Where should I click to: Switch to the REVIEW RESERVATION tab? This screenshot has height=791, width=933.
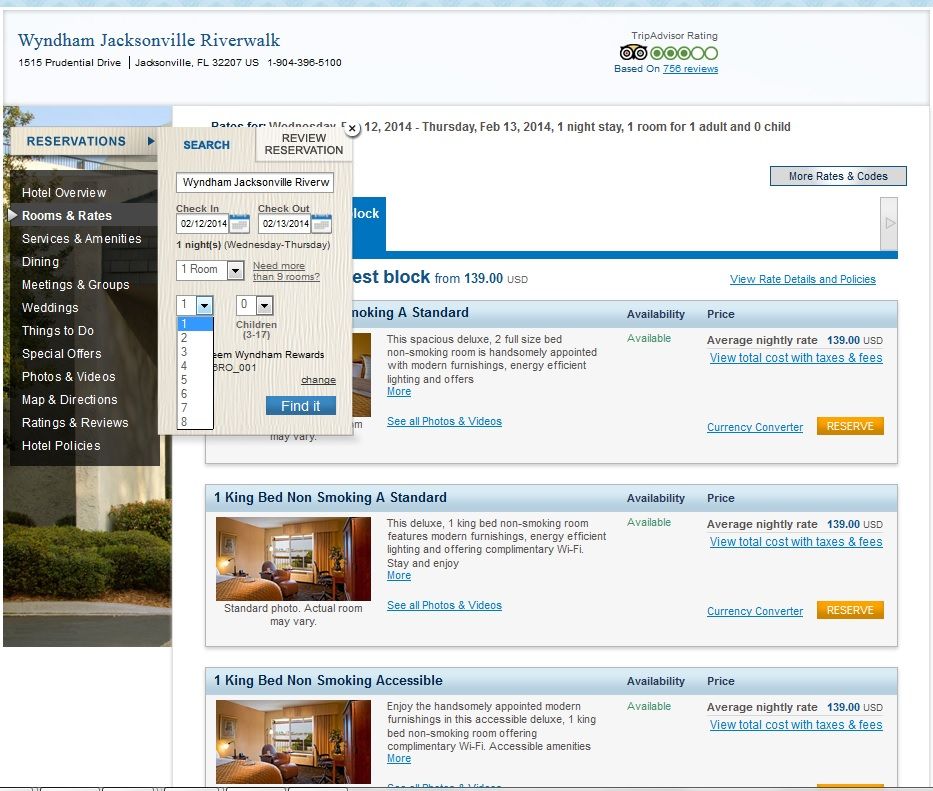(304, 144)
